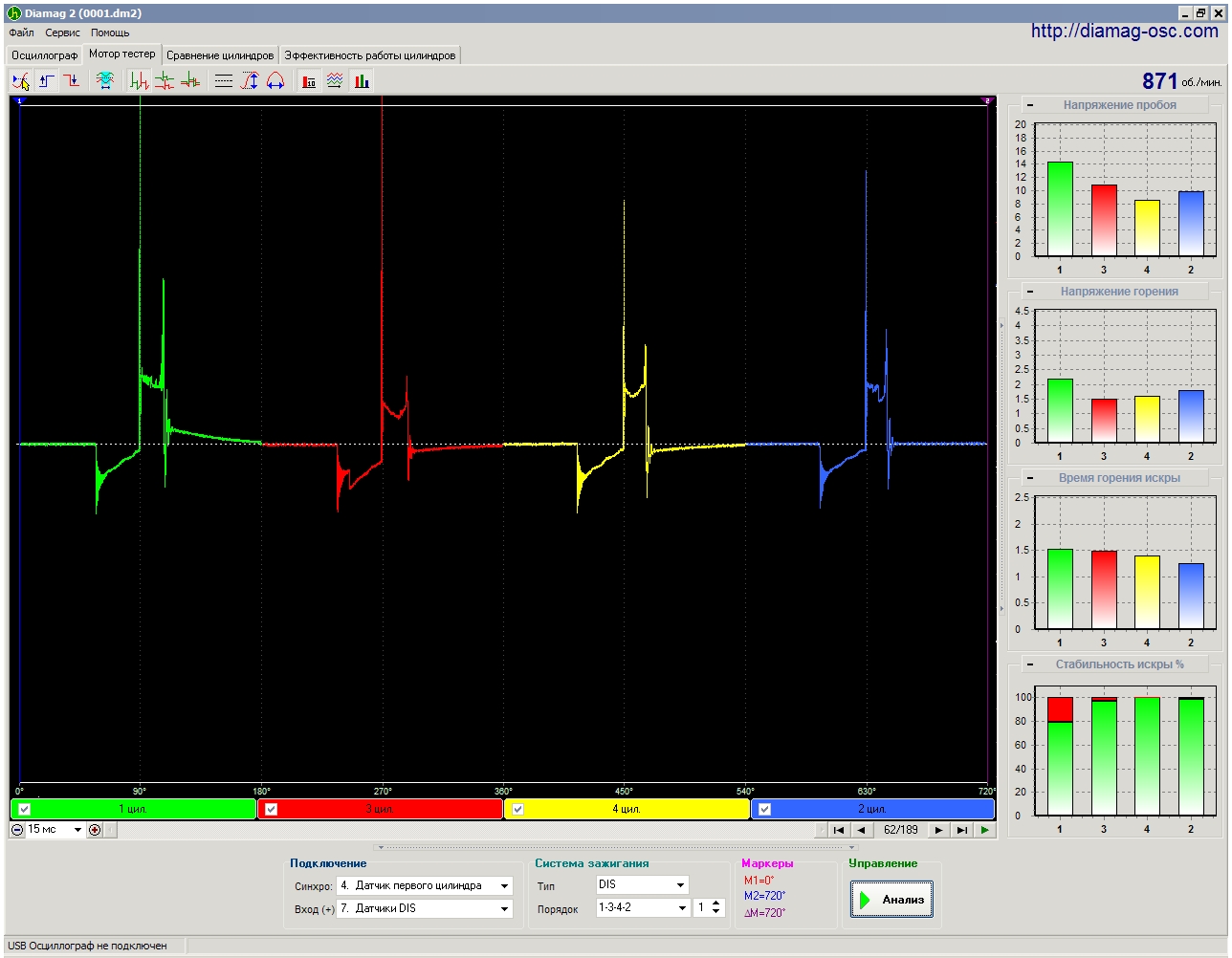
Task: Switch to Эффективность работы цилиндров tab
Action: [370, 55]
